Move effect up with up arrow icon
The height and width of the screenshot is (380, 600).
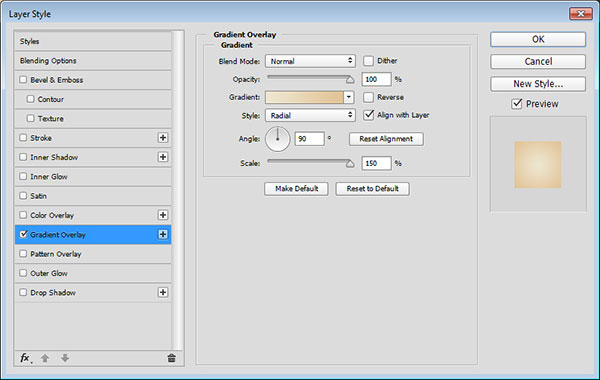[x=45, y=358]
